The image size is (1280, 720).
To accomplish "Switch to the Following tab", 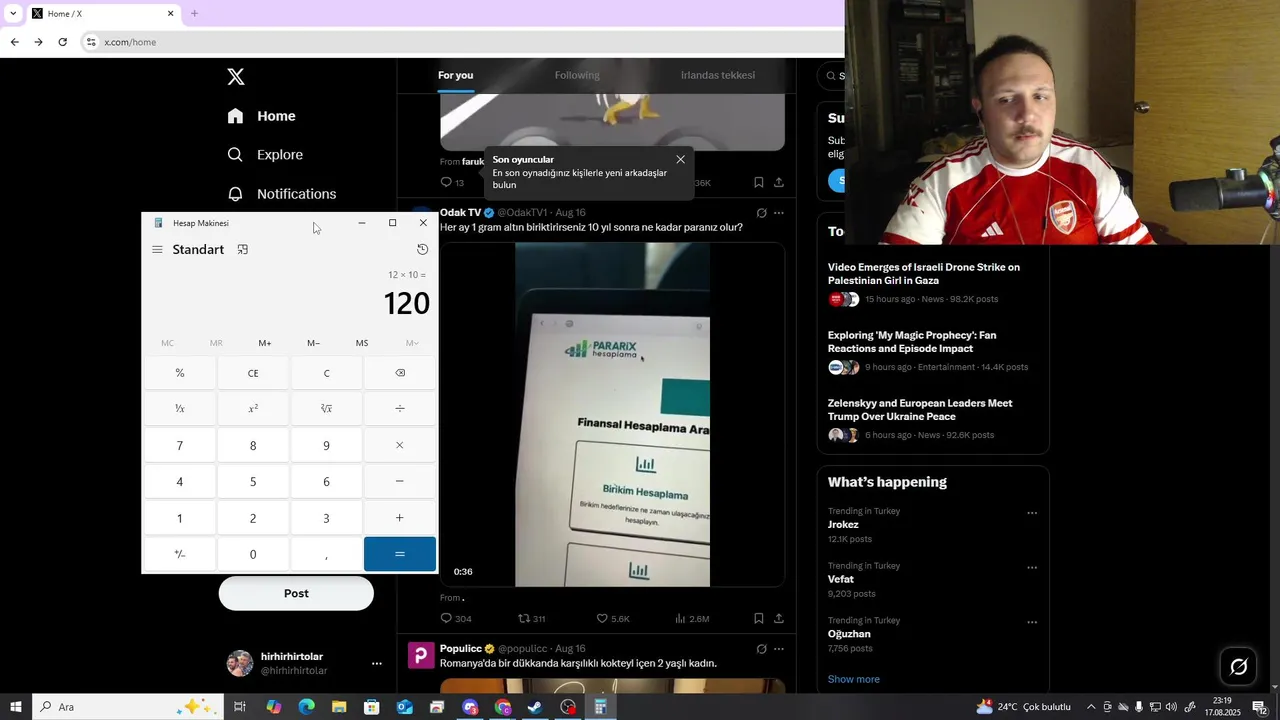I will tap(577, 75).
